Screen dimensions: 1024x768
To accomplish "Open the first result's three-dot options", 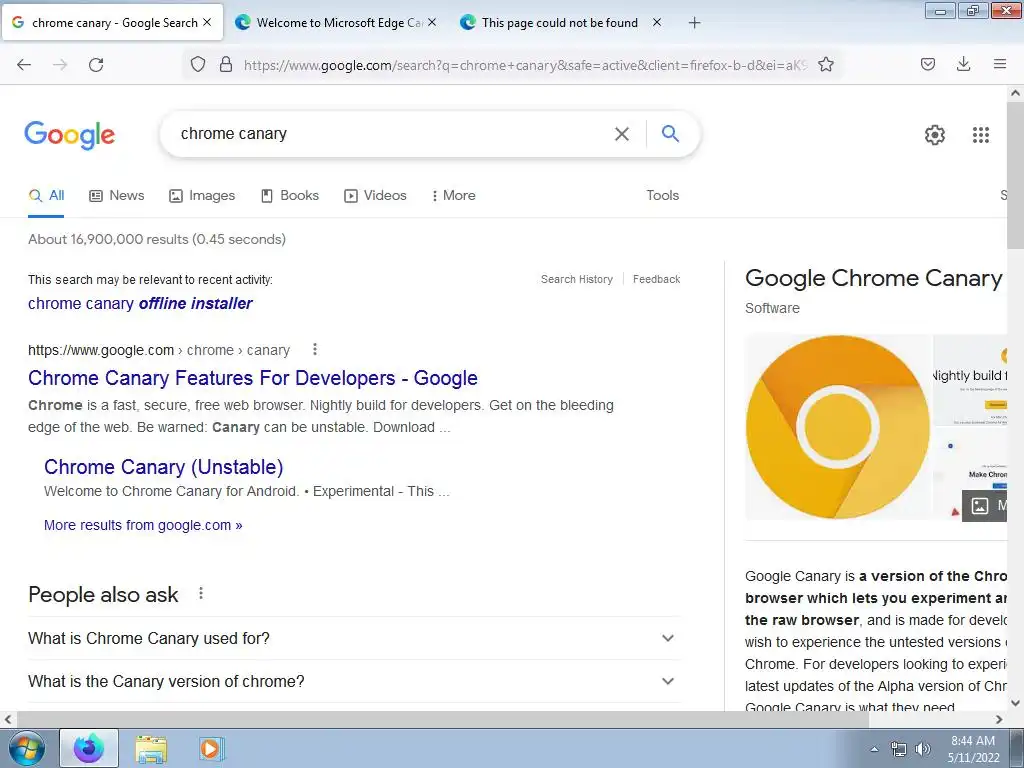I will [x=315, y=349].
